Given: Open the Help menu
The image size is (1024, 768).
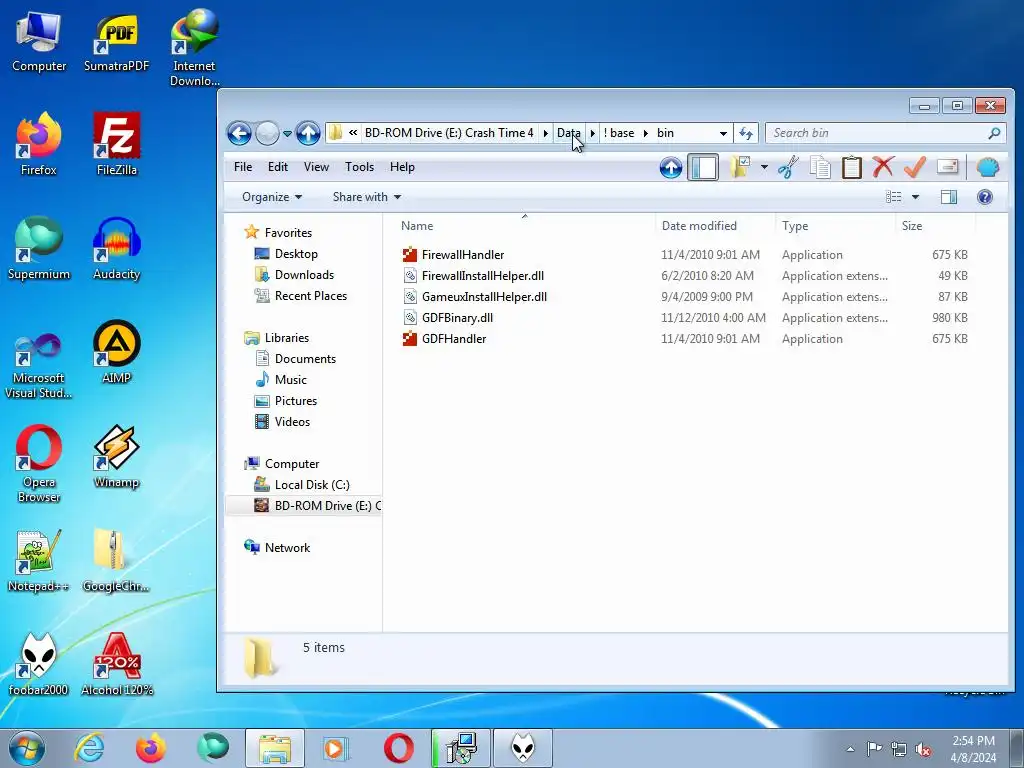Looking at the screenshot, I should coord(402,167).
